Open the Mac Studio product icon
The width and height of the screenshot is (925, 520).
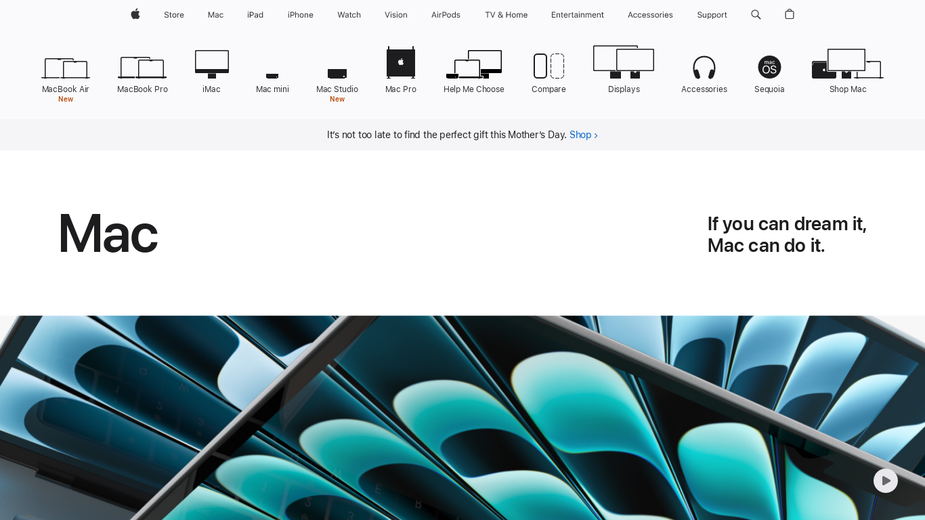[x=337, y=74]
